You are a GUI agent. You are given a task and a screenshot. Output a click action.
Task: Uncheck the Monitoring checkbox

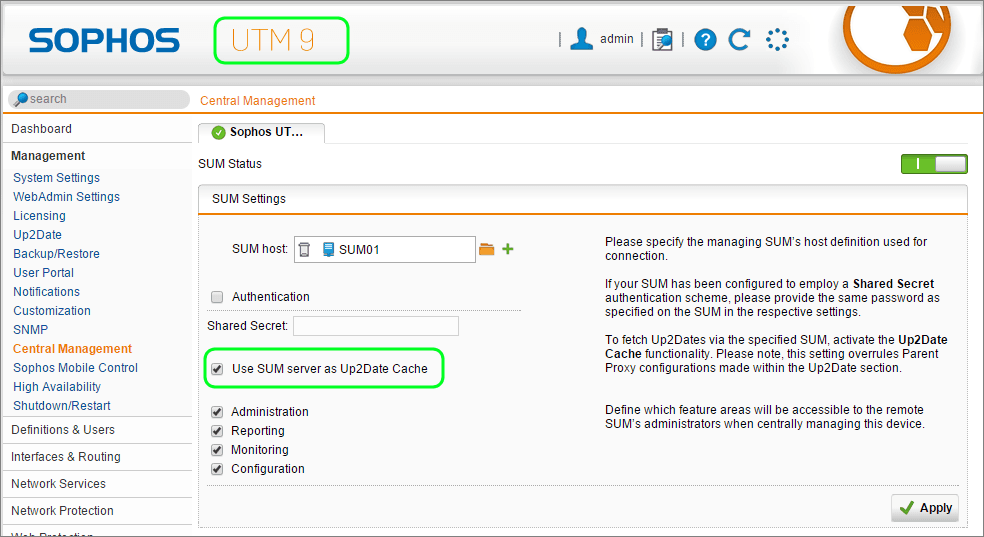tap(217, 450)
